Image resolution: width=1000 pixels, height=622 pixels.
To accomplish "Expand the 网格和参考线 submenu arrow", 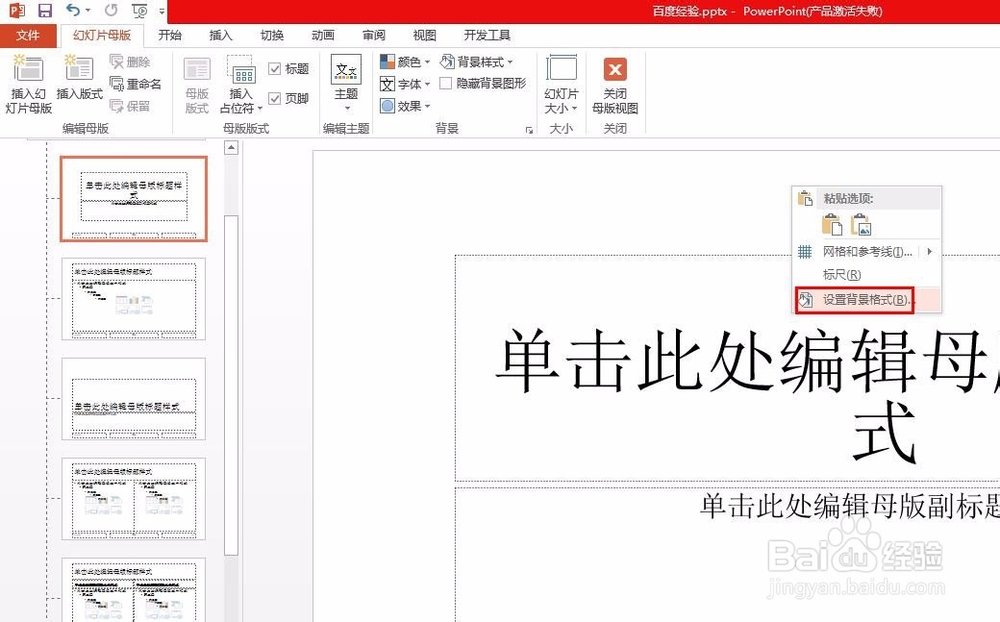I will 928,253.
